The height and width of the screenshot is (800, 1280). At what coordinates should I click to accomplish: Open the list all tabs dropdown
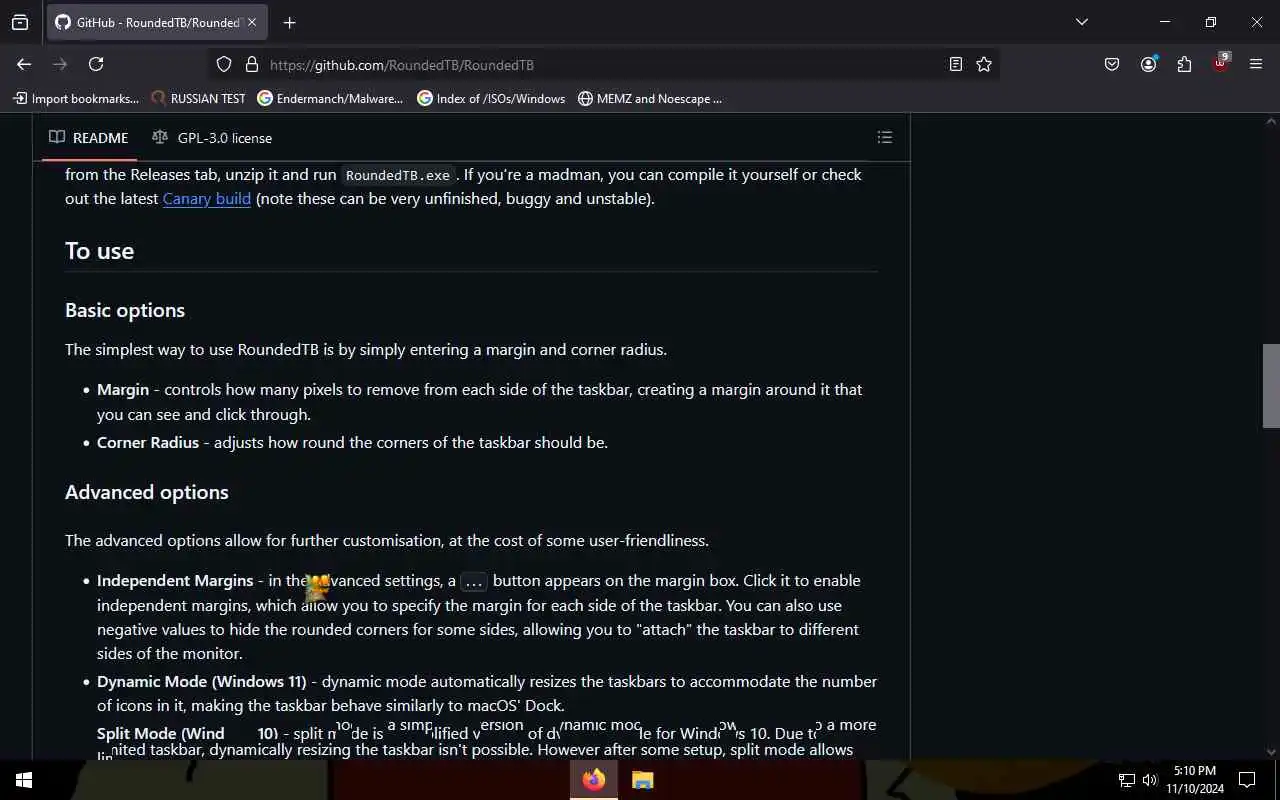1081,22
